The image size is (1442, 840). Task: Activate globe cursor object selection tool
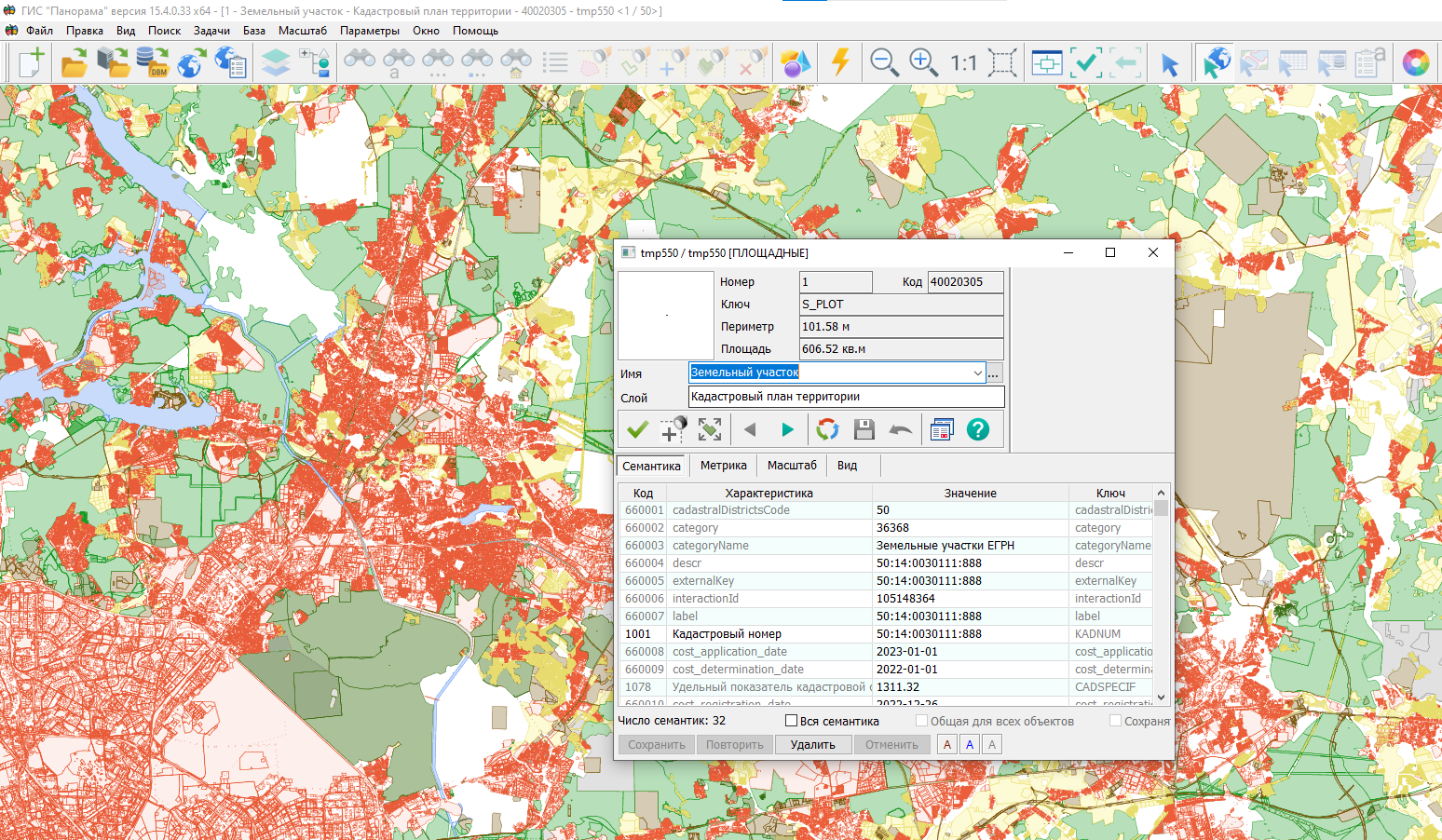click(1215, 63)
